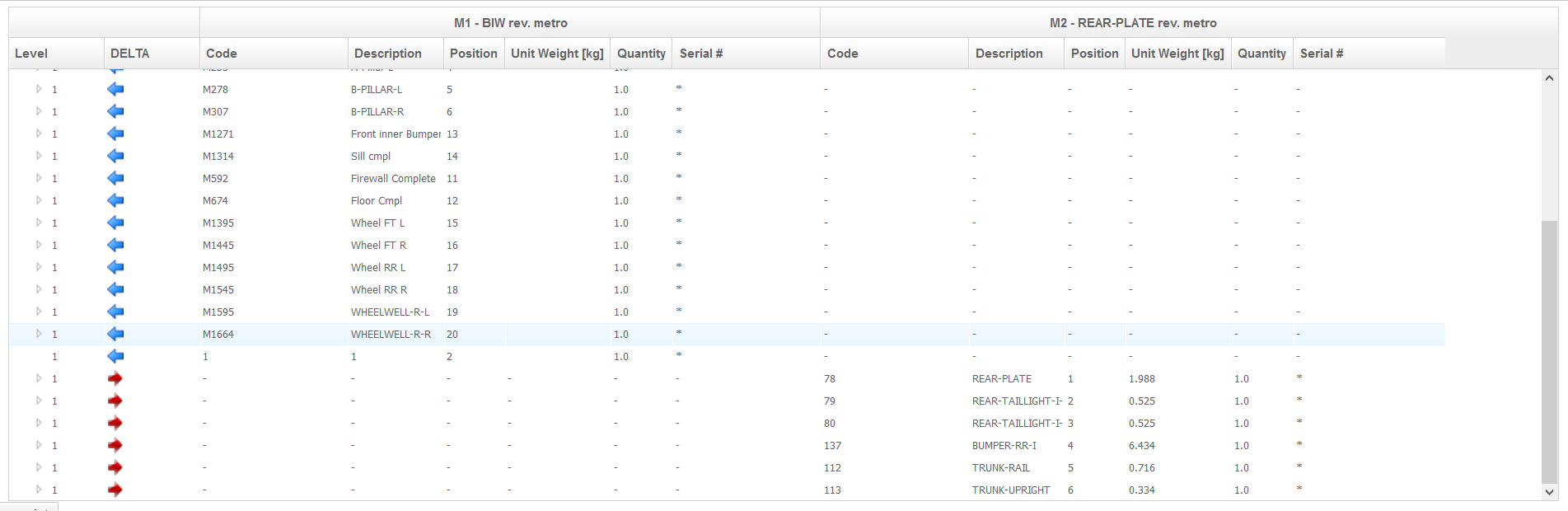Expand the REAR-PLATE code 78 row
This screenshot has height=511, width=1568.
point(38,378)
